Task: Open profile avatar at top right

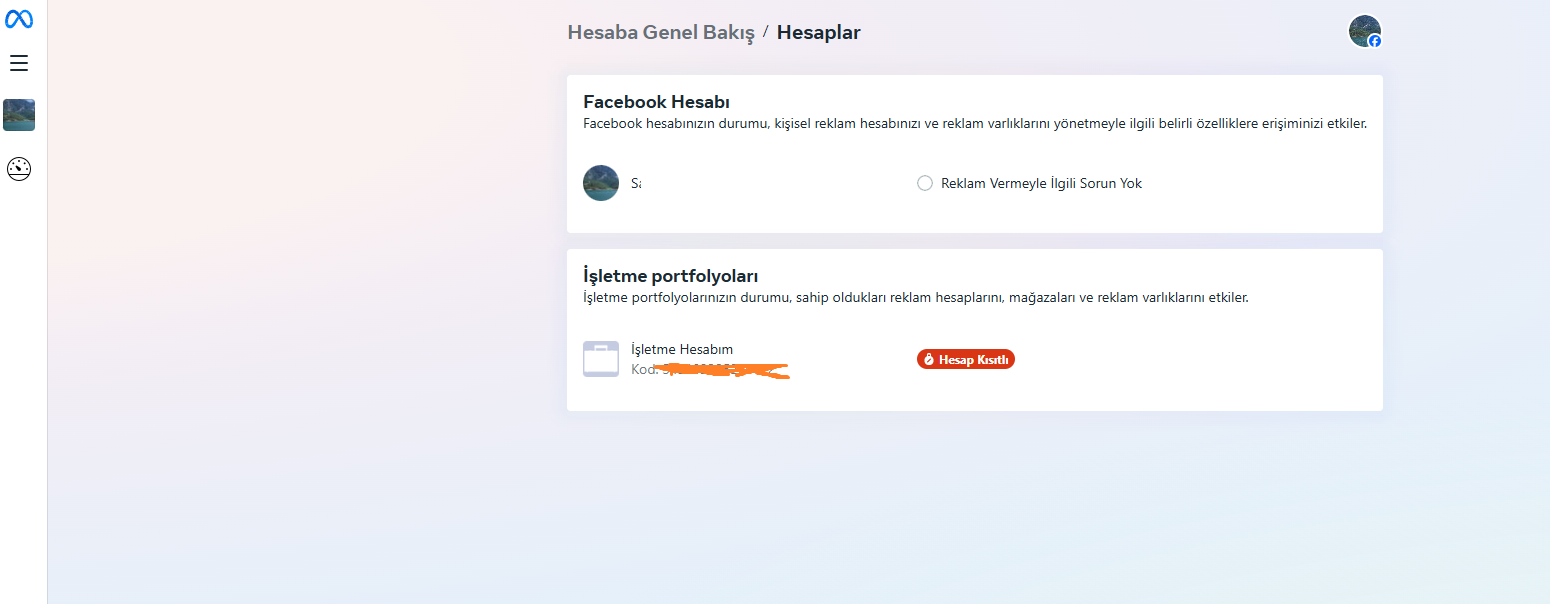Action: tap(1364, 31)
